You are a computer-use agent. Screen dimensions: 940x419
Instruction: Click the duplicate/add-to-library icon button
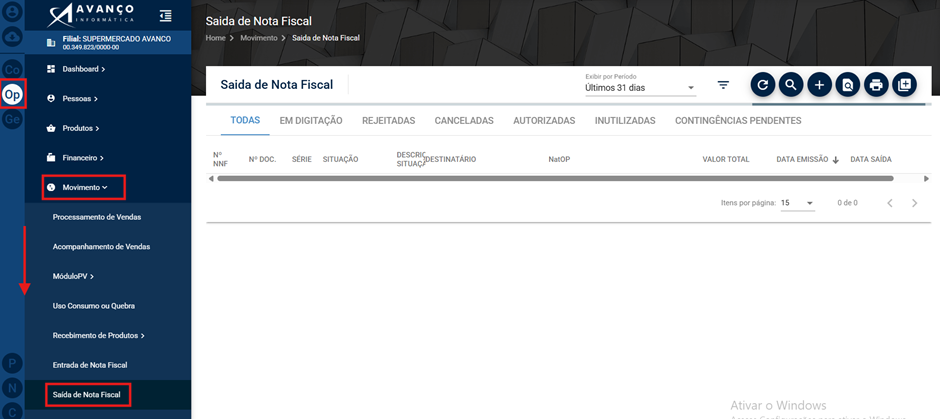(904, 85)
